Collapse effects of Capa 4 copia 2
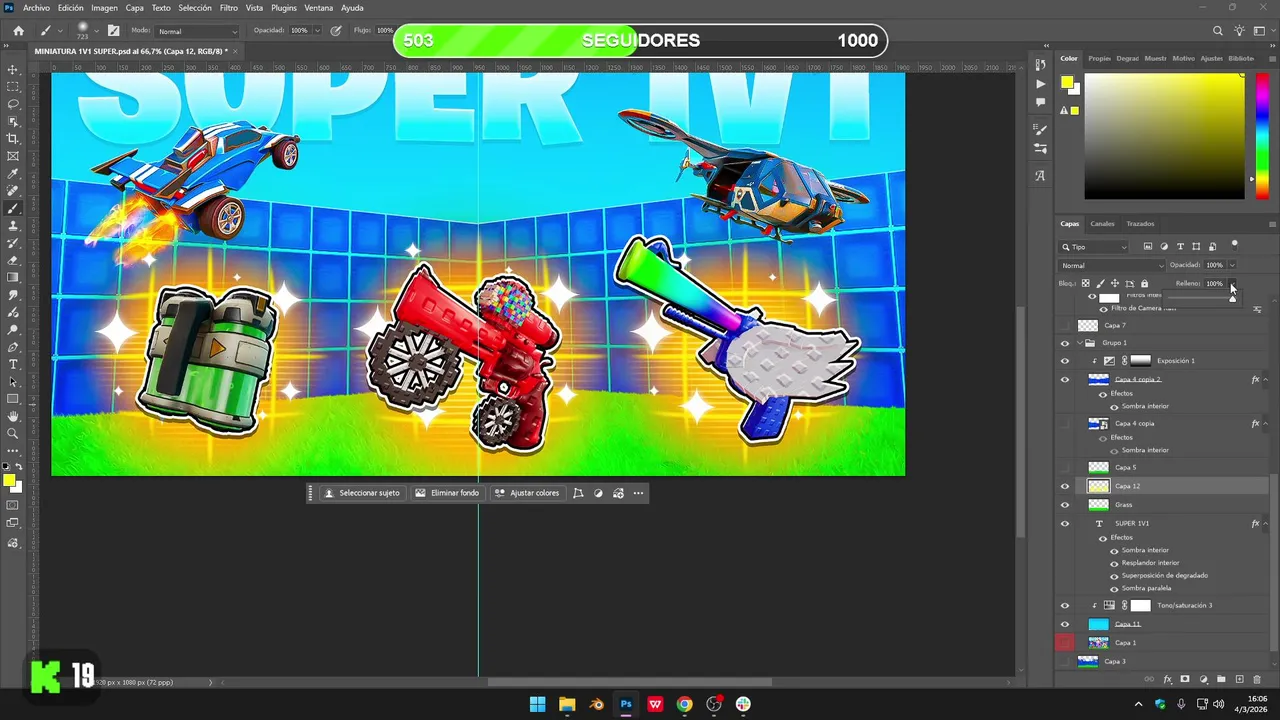 1266,380
